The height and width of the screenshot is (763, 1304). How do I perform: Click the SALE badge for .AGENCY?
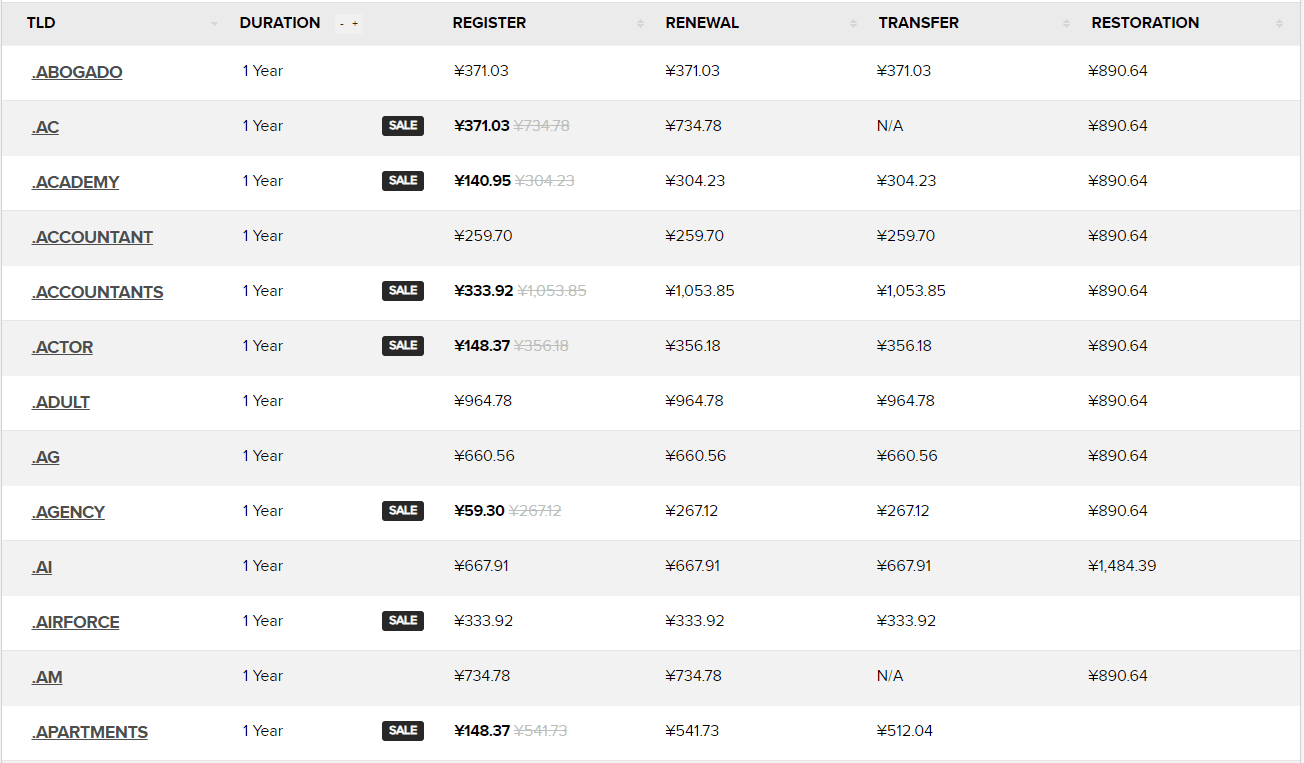(403, 511)
